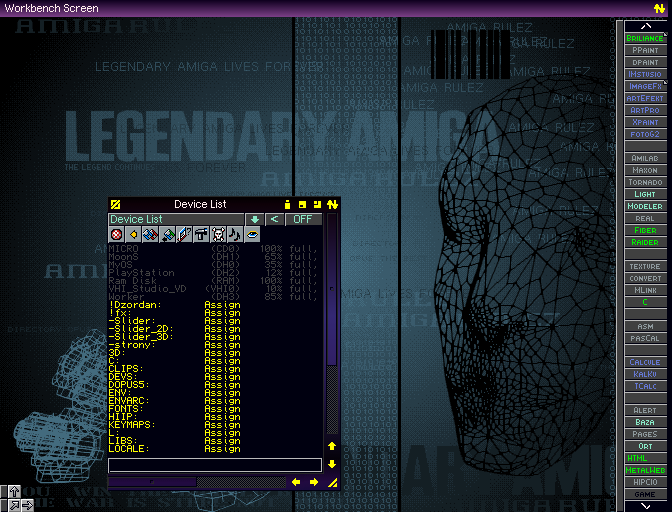Click the TCalc button
Image resolution: width=672 pixels, height=512 pixels.
[x=645, y=386]
